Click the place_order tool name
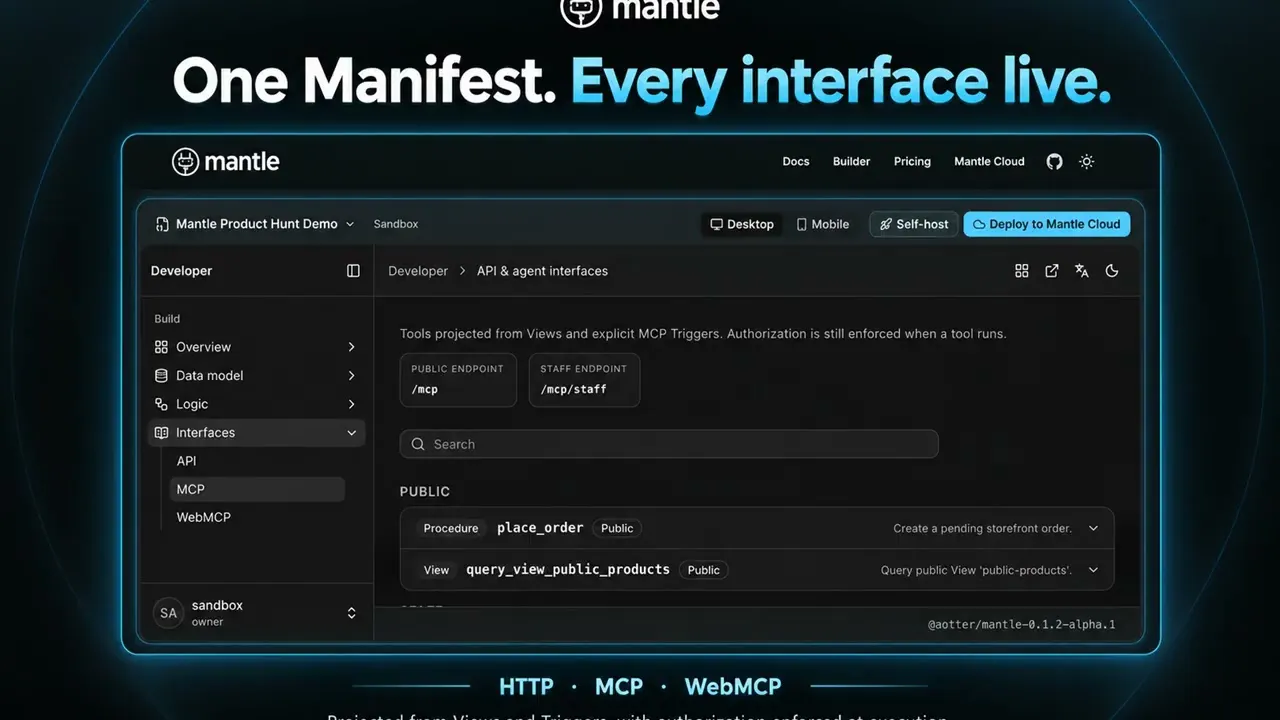The image size is (1280, 720). click(x=540, y=528)
